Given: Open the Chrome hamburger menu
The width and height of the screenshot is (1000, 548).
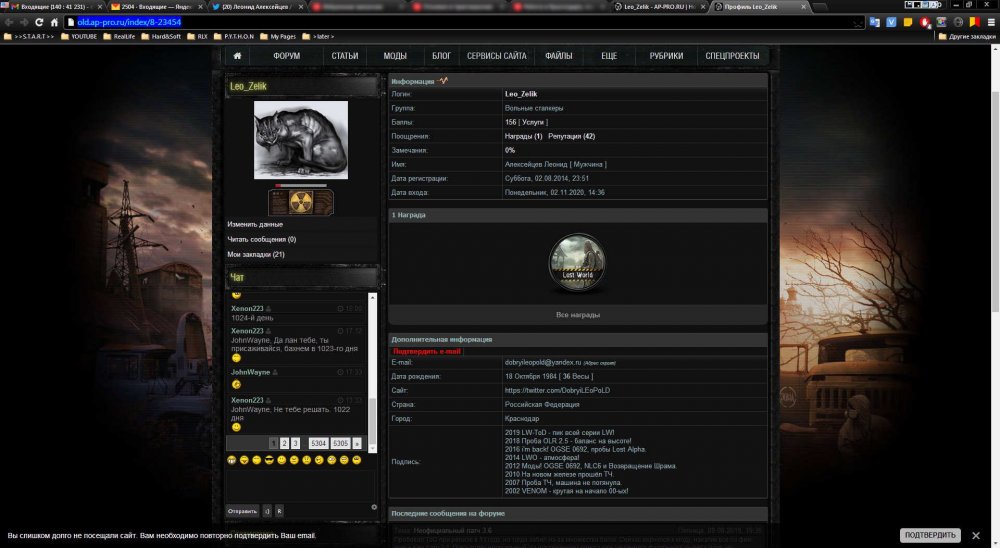Looking at the screenshot, I should click(x=990, y=22).
